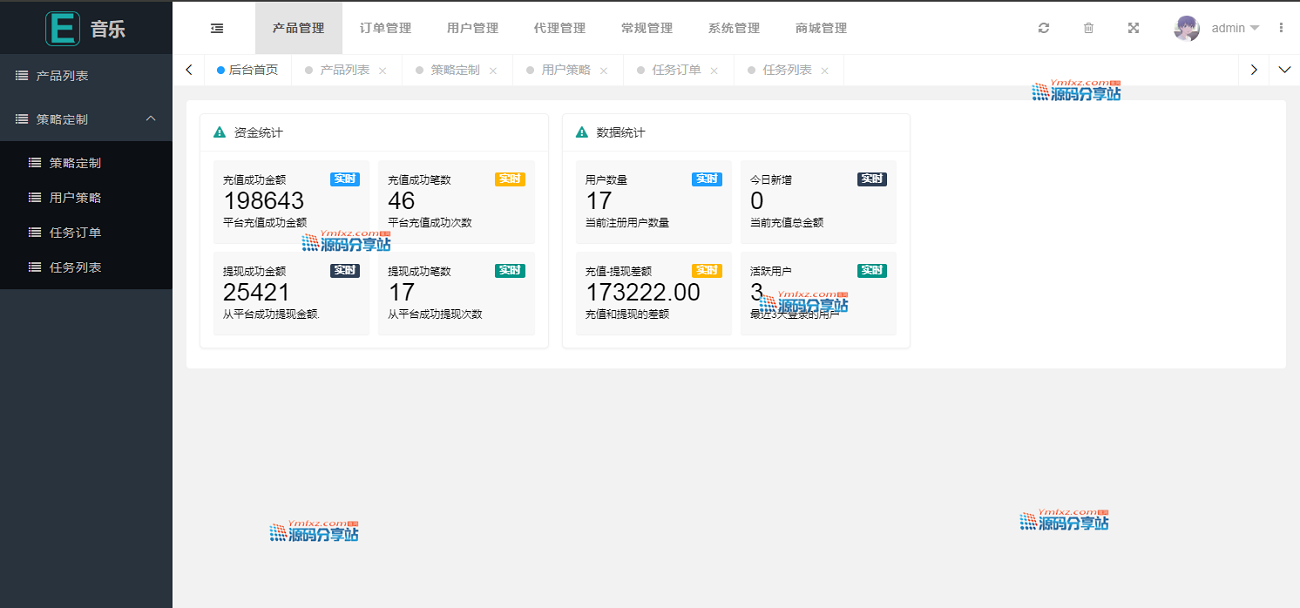This screenshot has height=608, width=1300.
Task: Open the 订单管理 top menu
Action: 385,28
